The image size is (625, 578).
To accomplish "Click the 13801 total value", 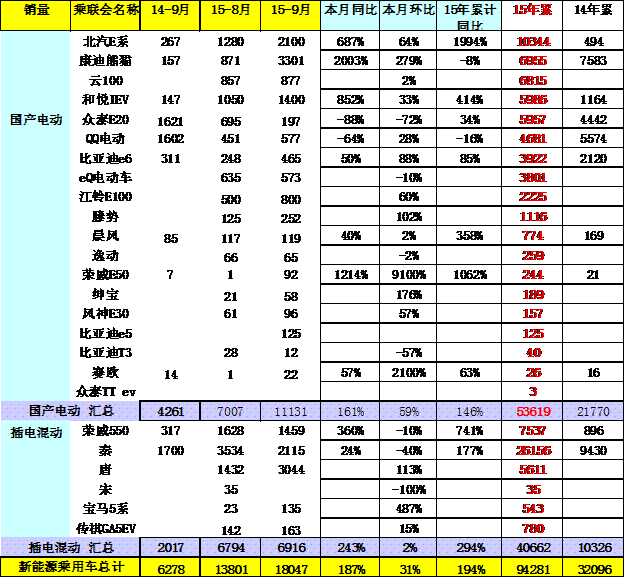I will coord(231,569).
